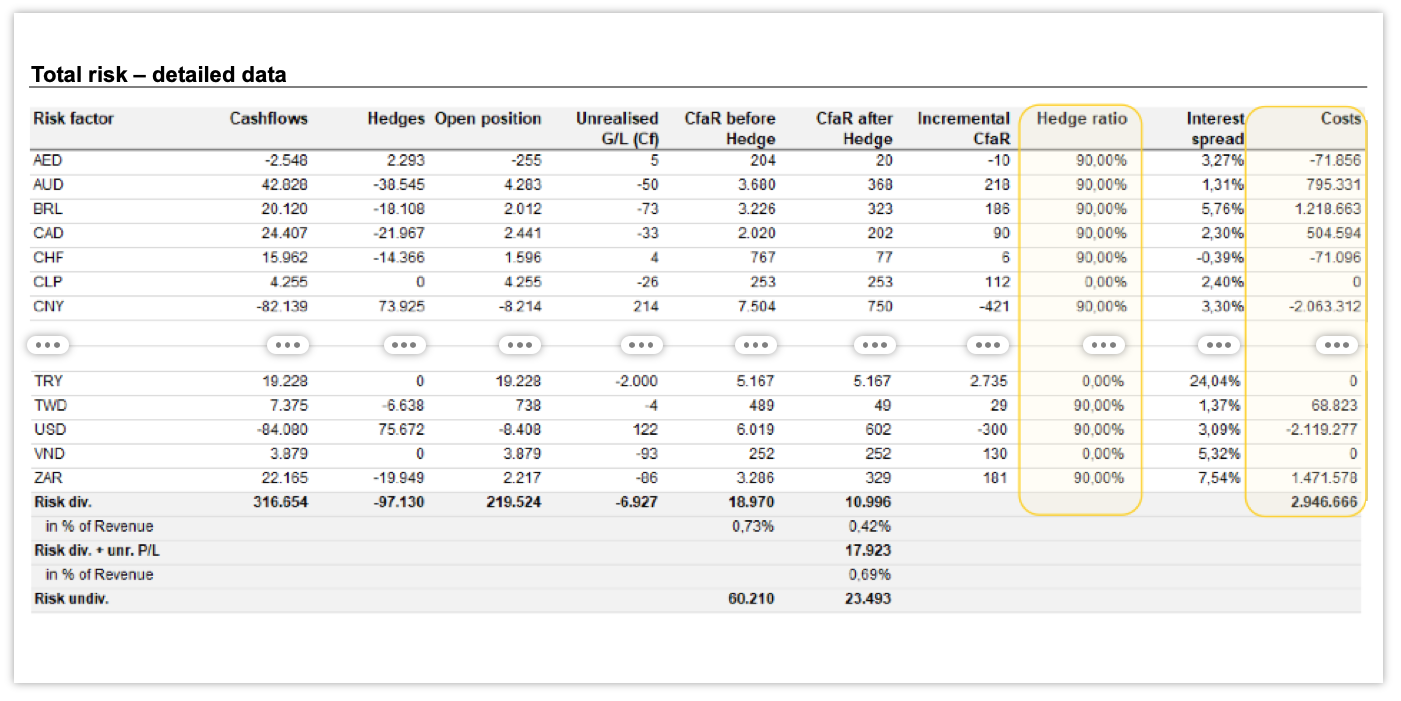Image resolution: width=1401 pixels, height=701 pixels.
Task: Select the Hedge ratio column header
Action: point(1082,119)
